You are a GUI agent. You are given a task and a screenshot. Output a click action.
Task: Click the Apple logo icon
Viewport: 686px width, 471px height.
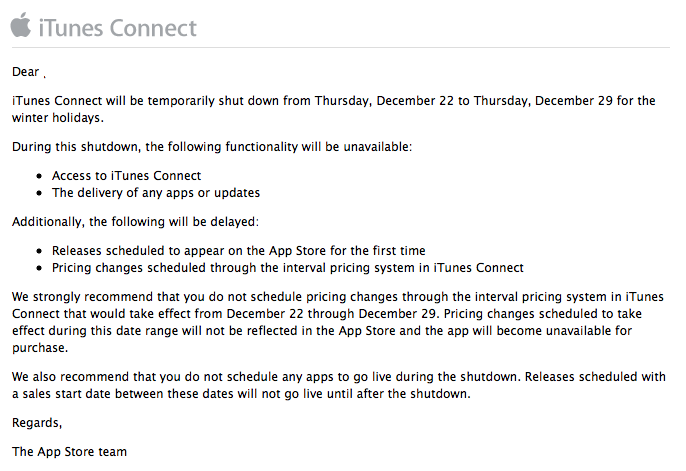tap(20, 24)
